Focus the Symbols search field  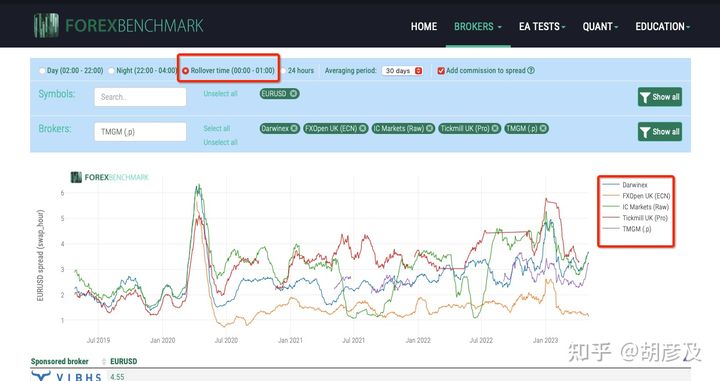(140, 97)
